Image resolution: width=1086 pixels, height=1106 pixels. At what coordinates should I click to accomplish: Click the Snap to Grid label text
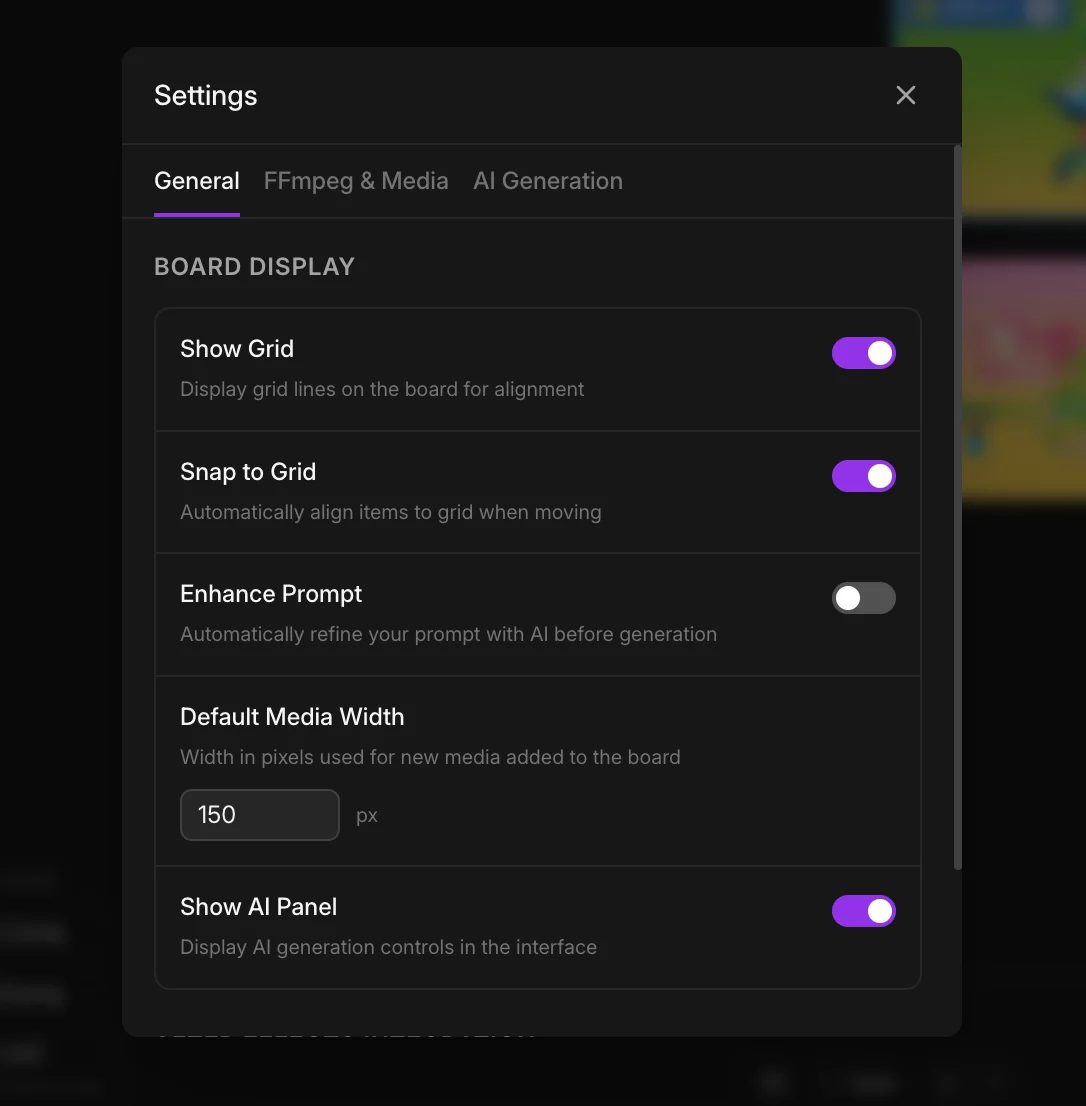248,472
